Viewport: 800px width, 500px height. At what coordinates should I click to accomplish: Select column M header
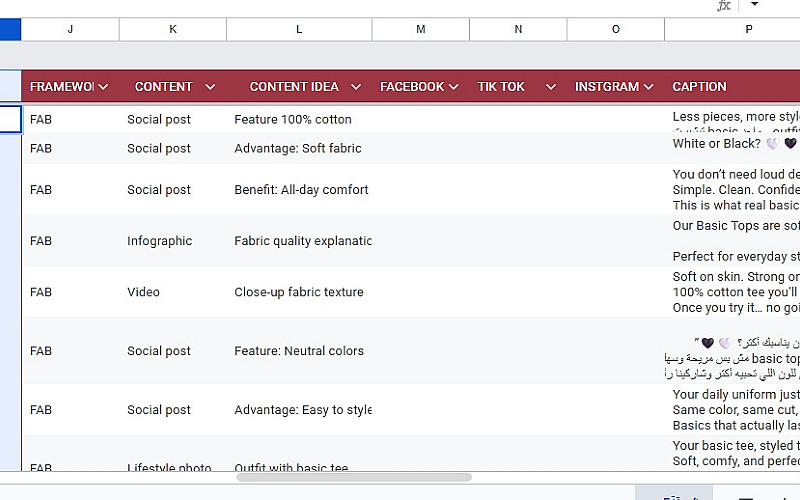420,30
